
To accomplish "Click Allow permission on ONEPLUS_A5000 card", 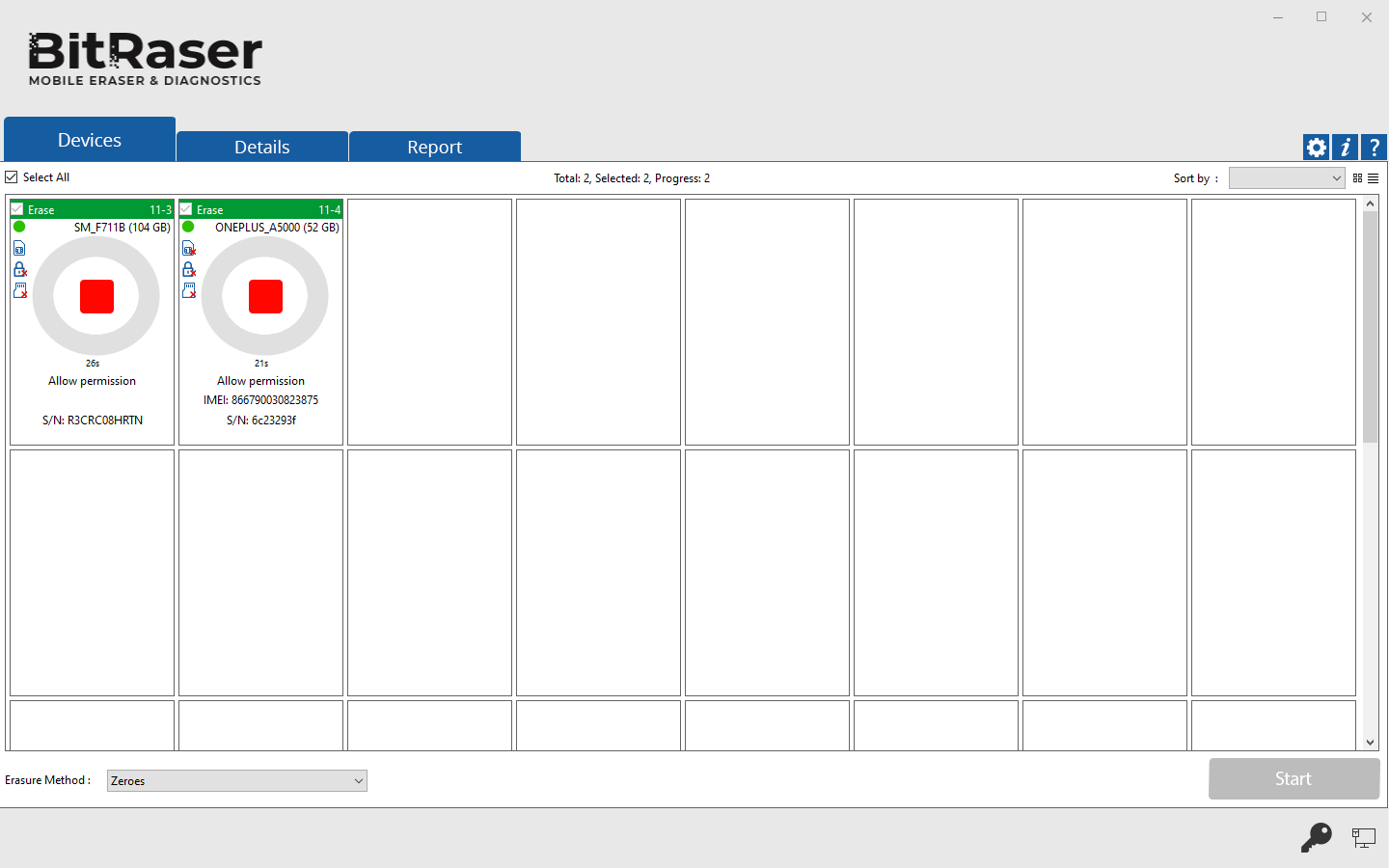I will [x=261, y=381].
